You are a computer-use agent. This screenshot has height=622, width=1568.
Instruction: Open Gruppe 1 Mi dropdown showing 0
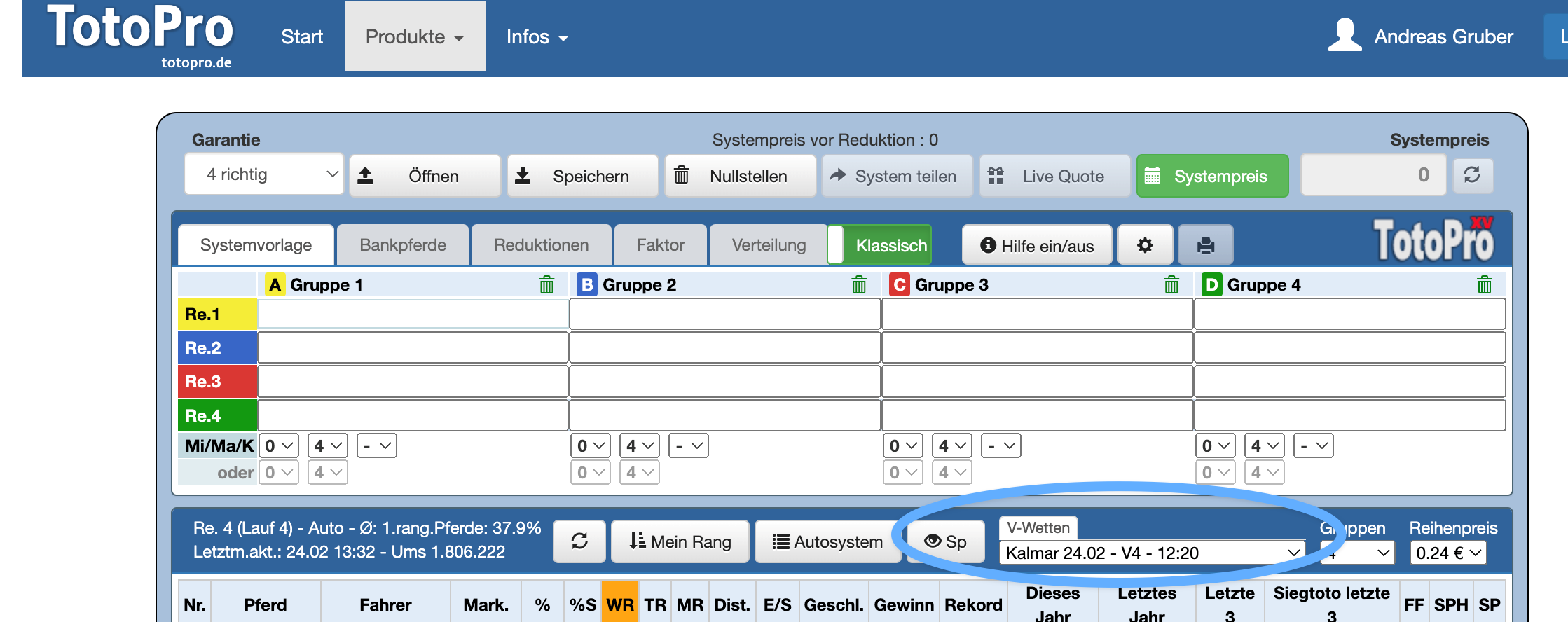[279, 446]
